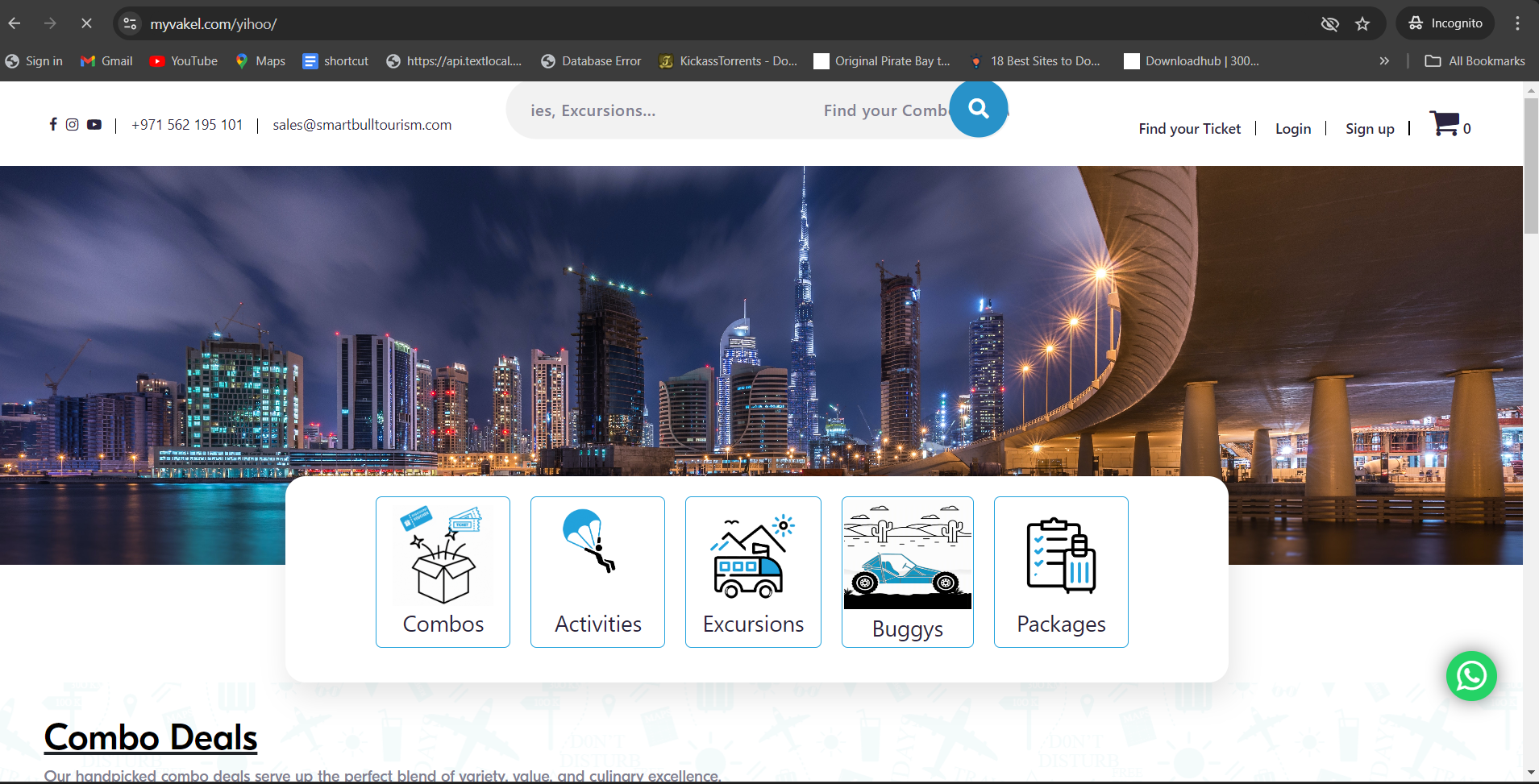1539x784 pixels.
Task: Click the blue search magnifier button
Action: [x=978, y=109]
